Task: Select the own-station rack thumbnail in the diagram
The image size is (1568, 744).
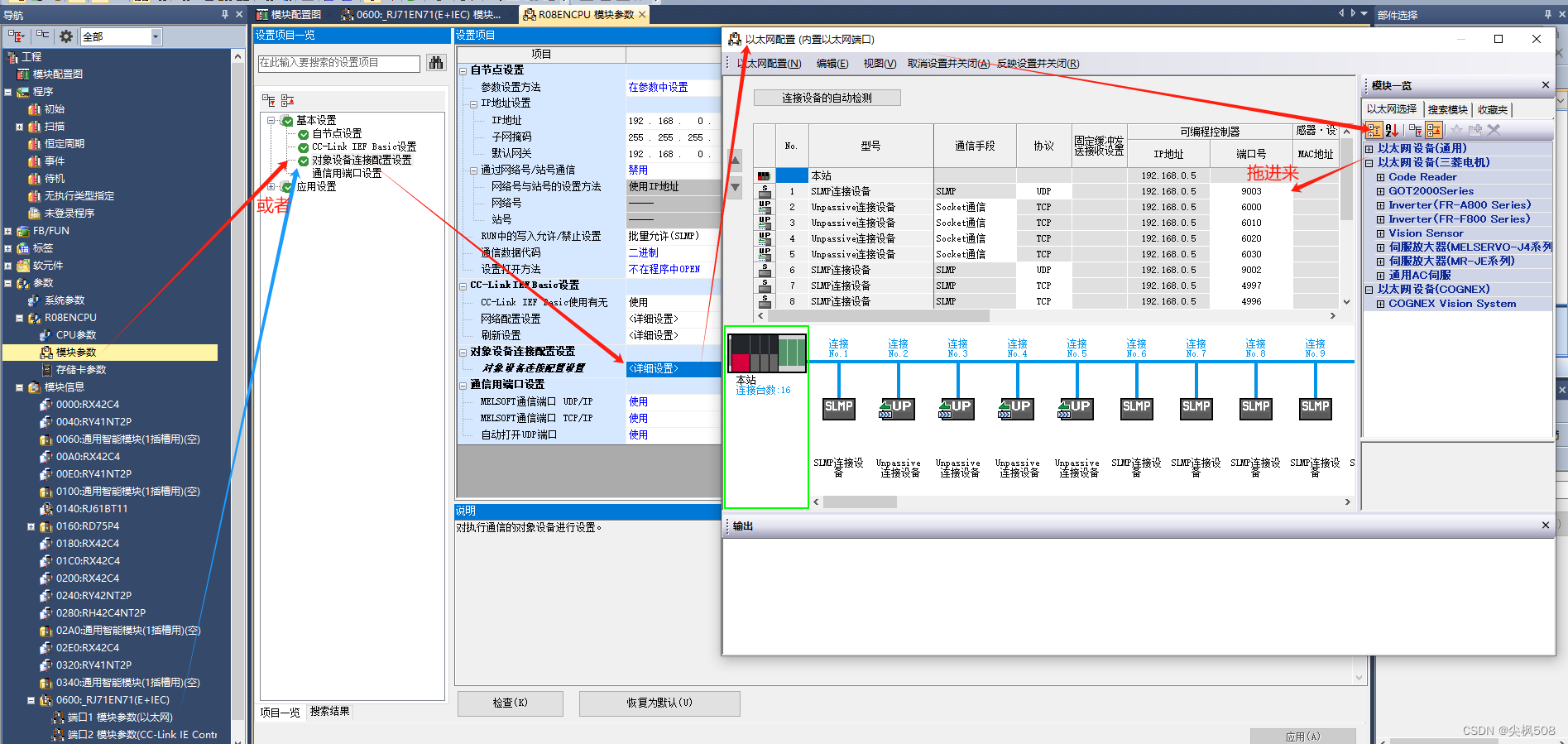Action: click(x=767, y=353)
